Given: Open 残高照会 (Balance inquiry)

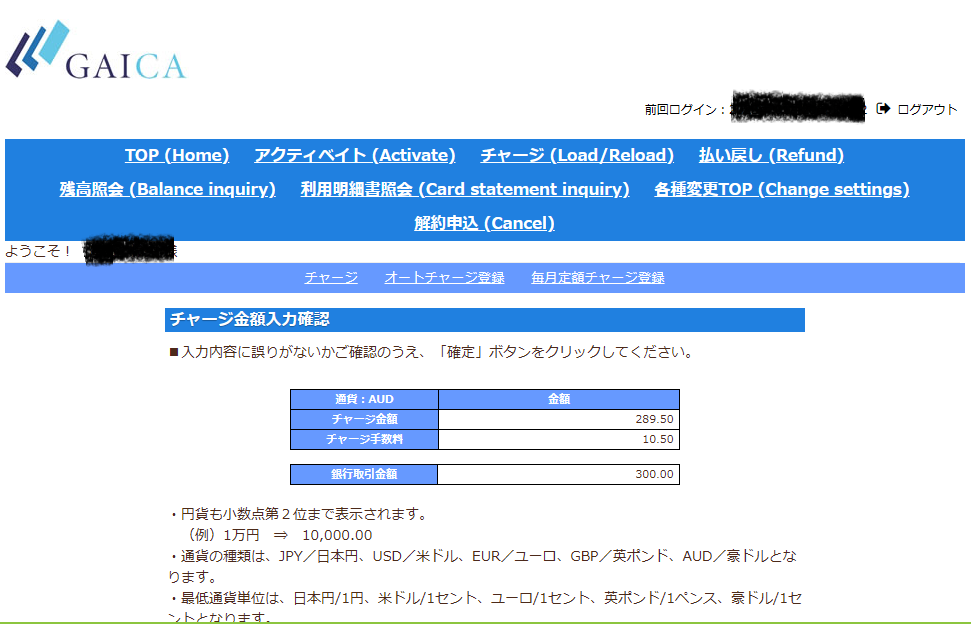Looking at the screenshot, I should pyautogui.click(x=168, y=189).
